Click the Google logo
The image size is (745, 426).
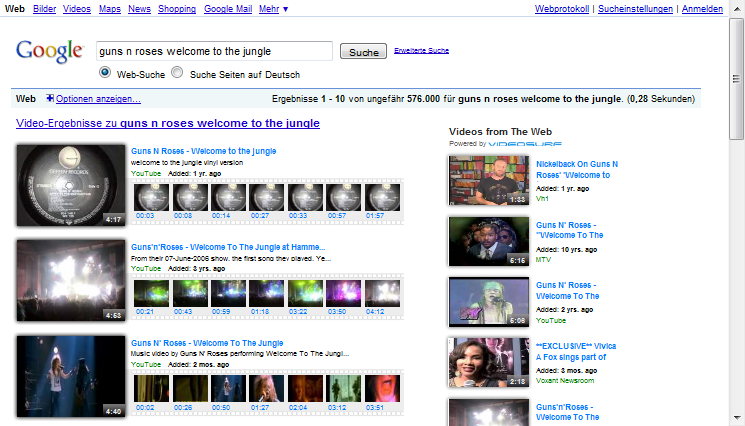point(49,51)
